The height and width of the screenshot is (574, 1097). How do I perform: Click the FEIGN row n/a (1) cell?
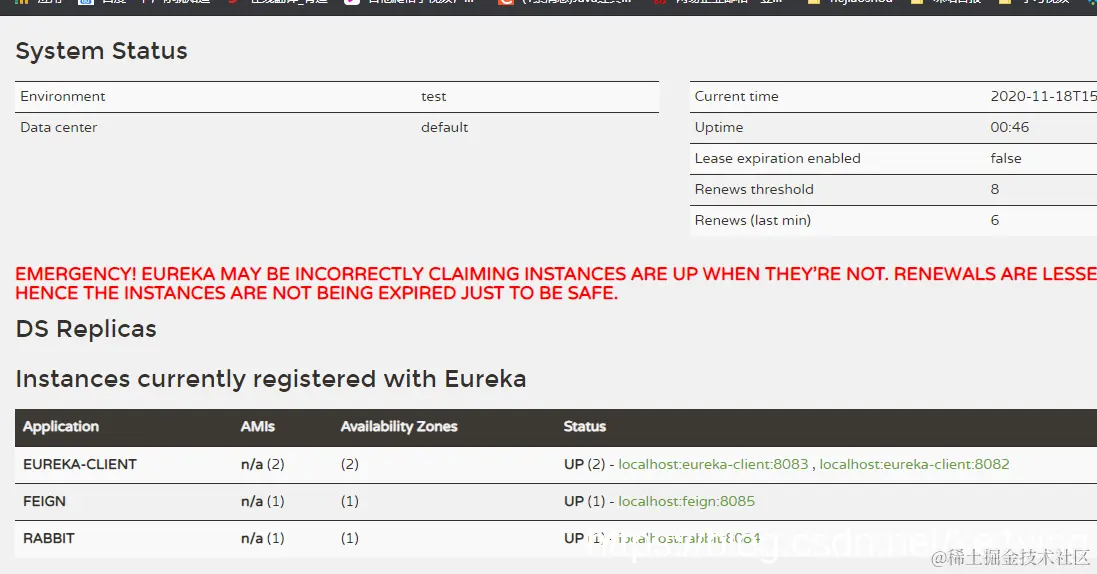coord(262,501)
